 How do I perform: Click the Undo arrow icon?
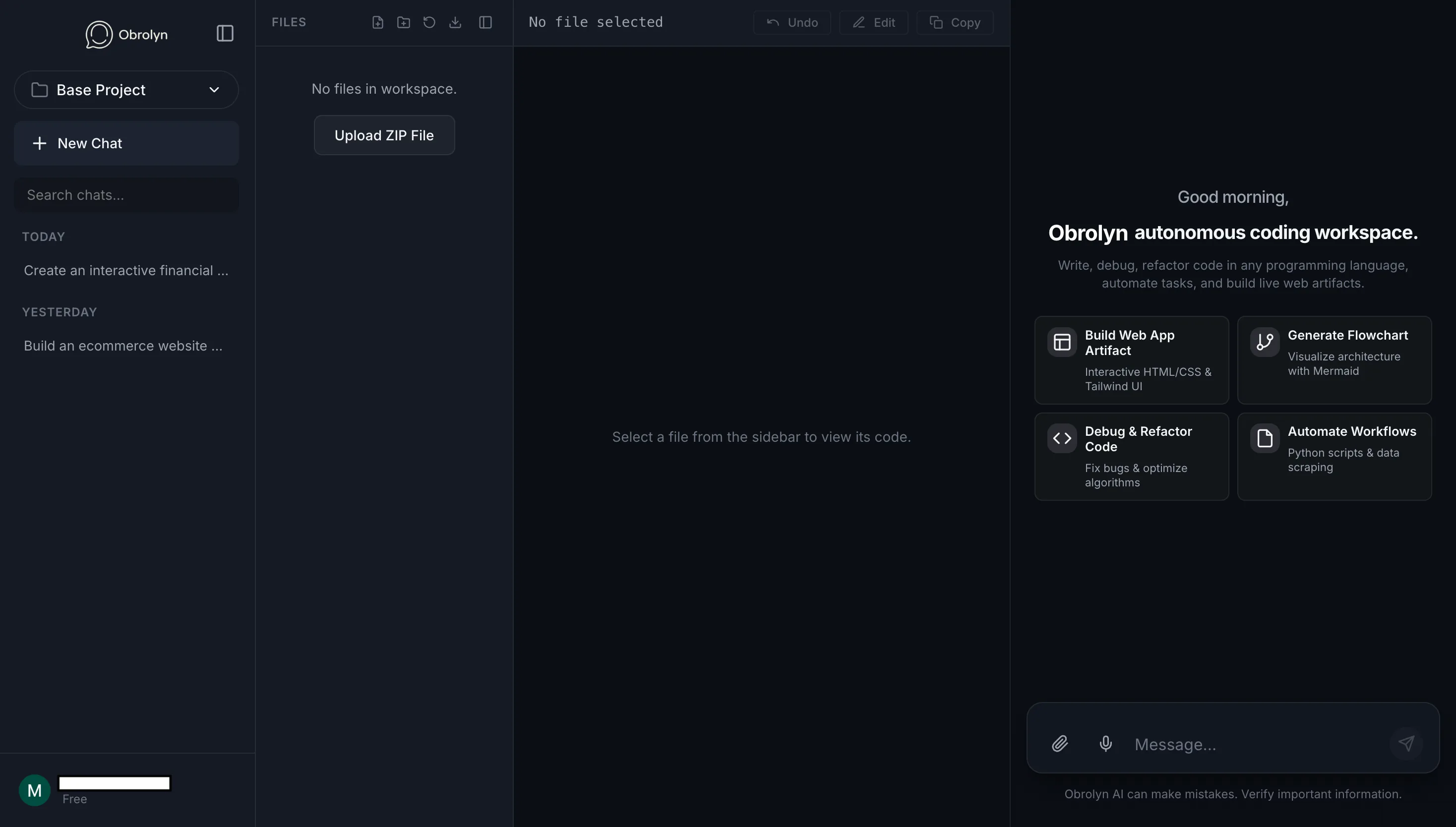(773, 23)
